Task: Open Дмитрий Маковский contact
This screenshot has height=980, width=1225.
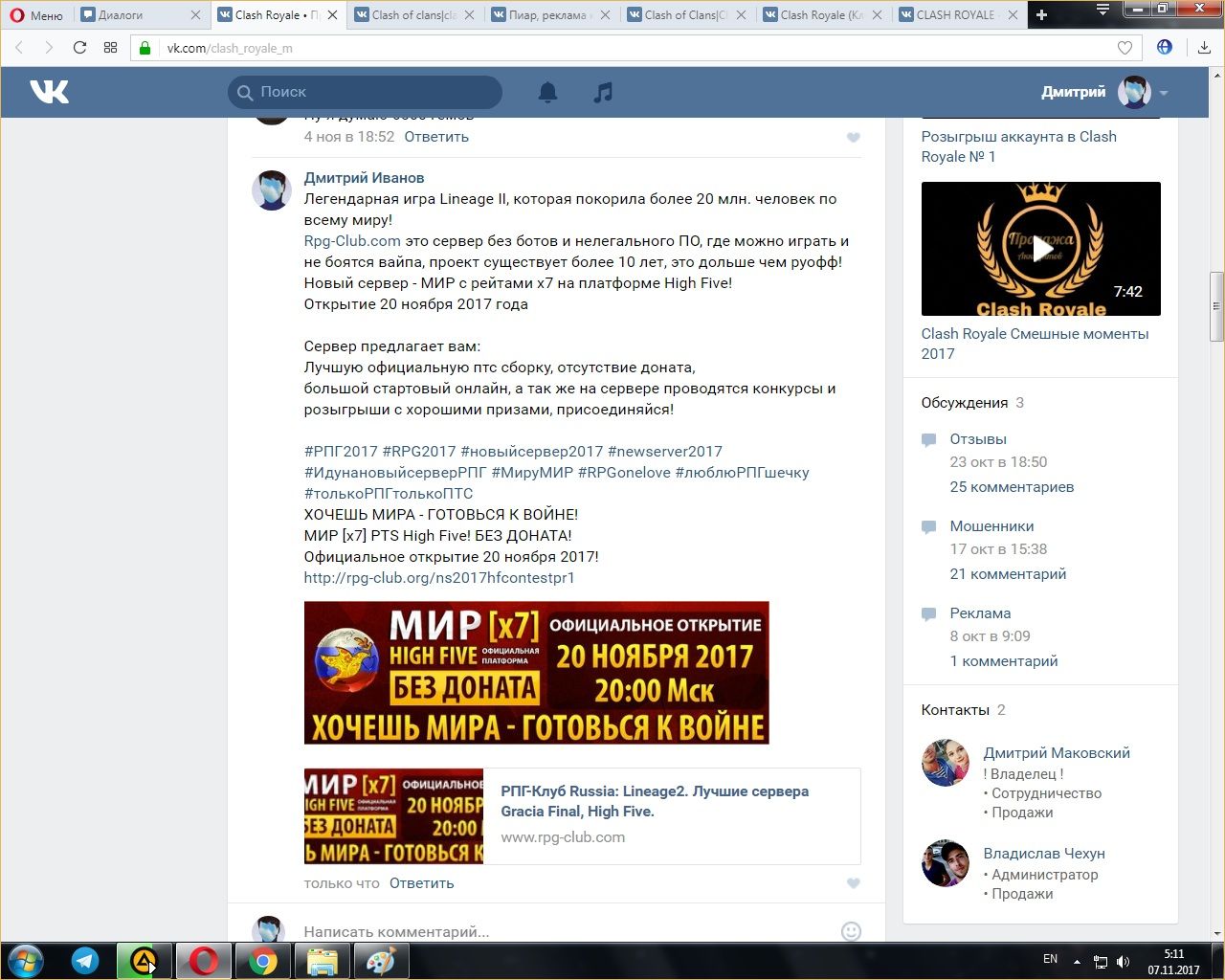Action: (1057, 753)
